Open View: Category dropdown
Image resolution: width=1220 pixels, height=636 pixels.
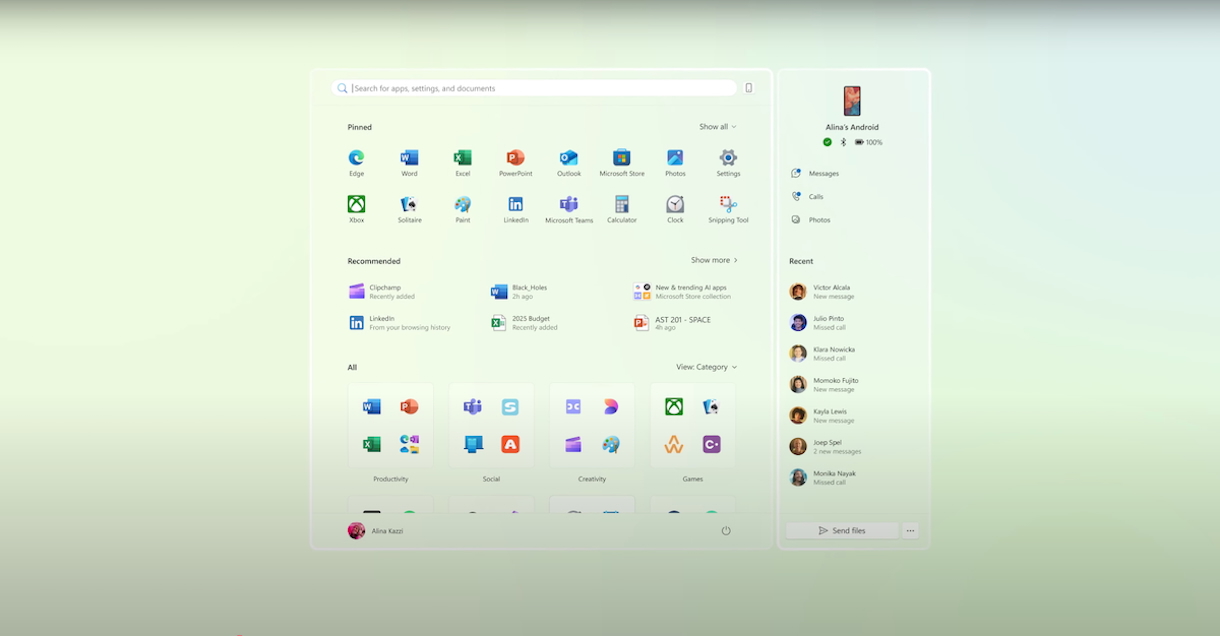[706, 367]
